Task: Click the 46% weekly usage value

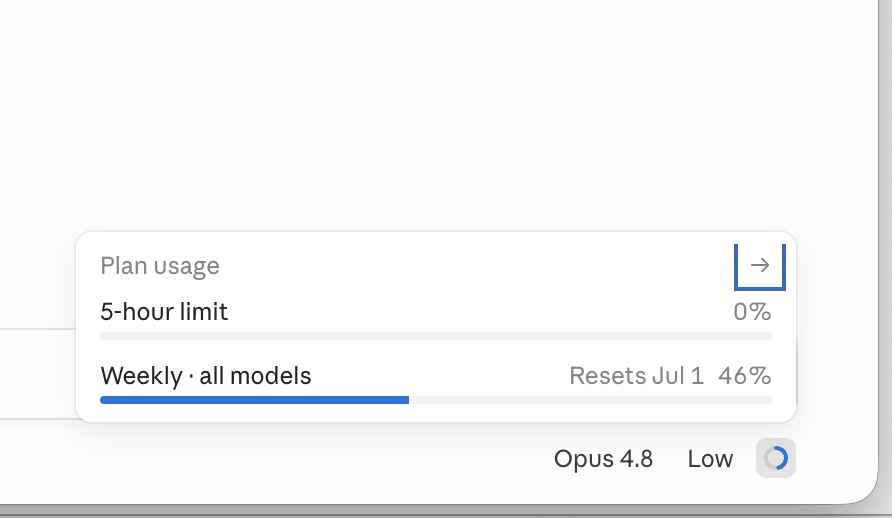Action: pos(745,376)
